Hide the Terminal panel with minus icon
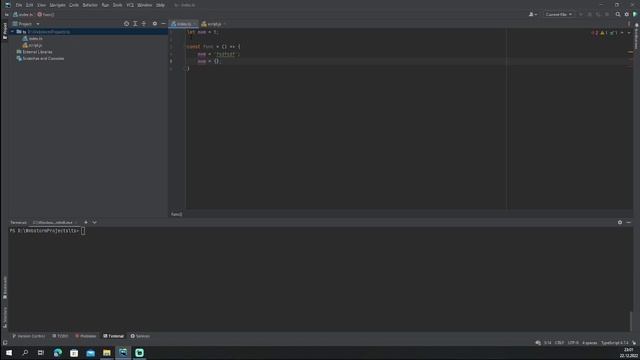The height and width of the screenshot is (360, 640). (629, 222)
